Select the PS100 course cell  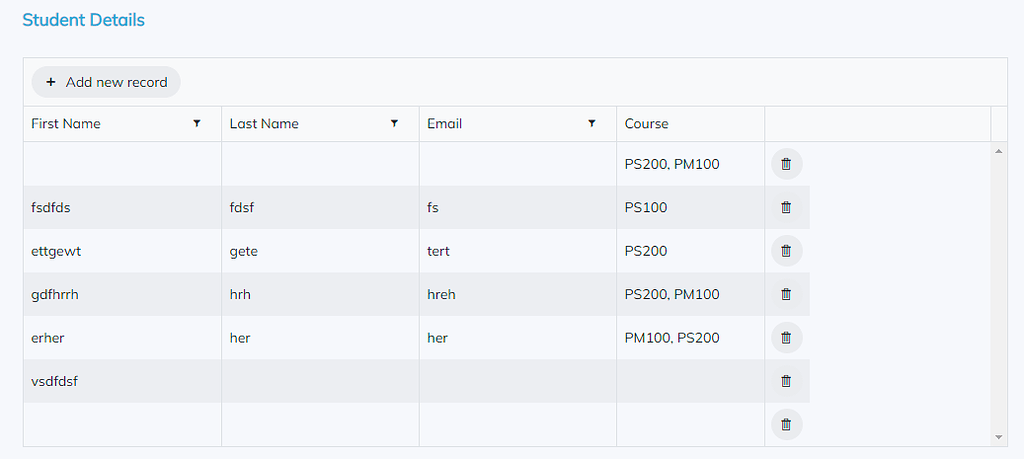(690, 208)
